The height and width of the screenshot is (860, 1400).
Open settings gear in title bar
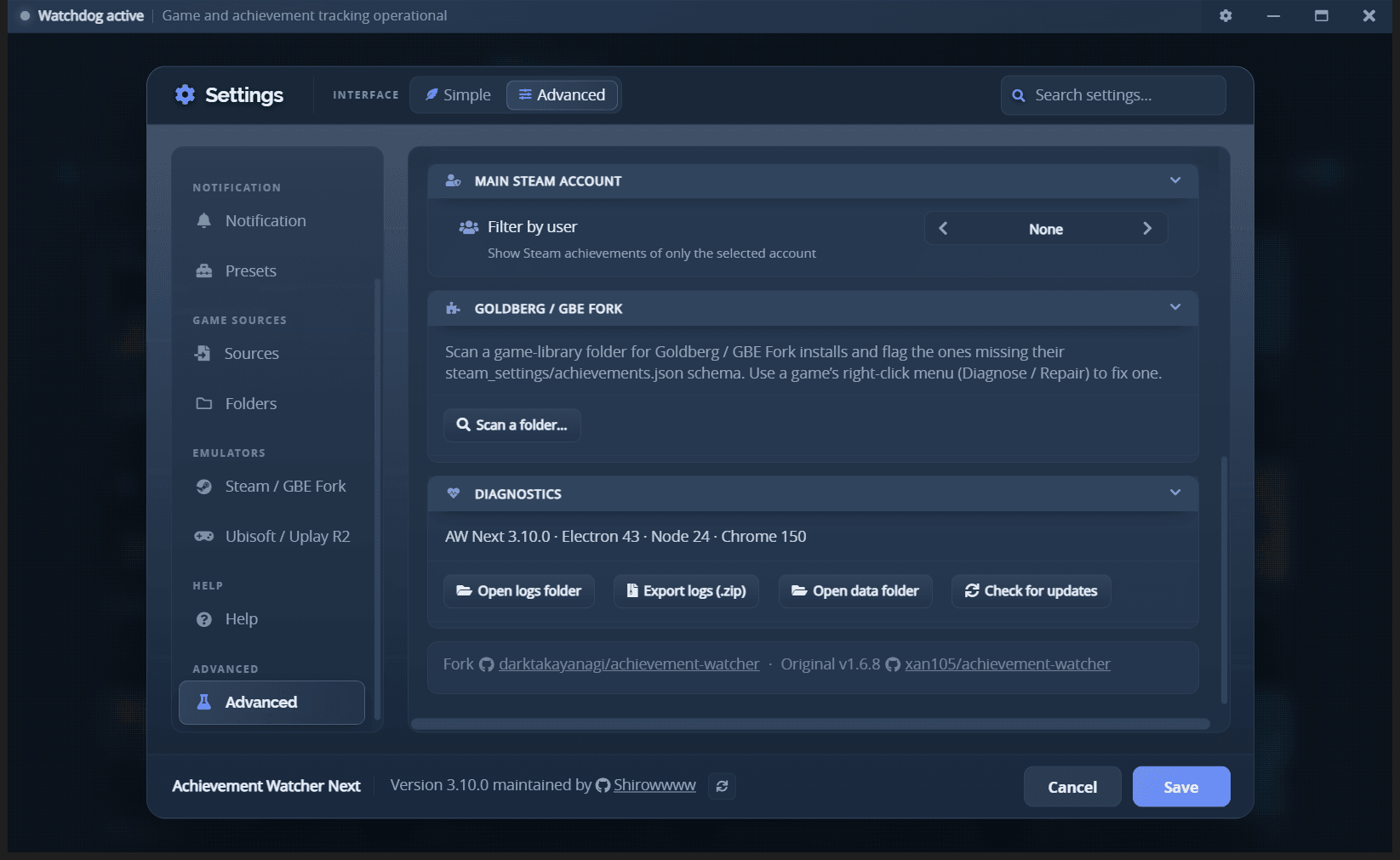coord(1226,15)
